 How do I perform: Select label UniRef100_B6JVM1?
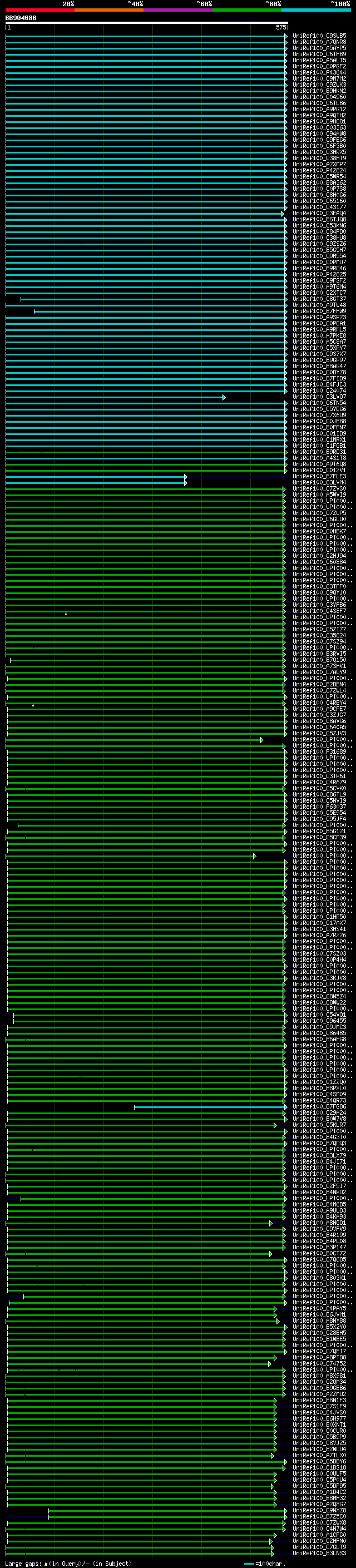pos(319,1315)
